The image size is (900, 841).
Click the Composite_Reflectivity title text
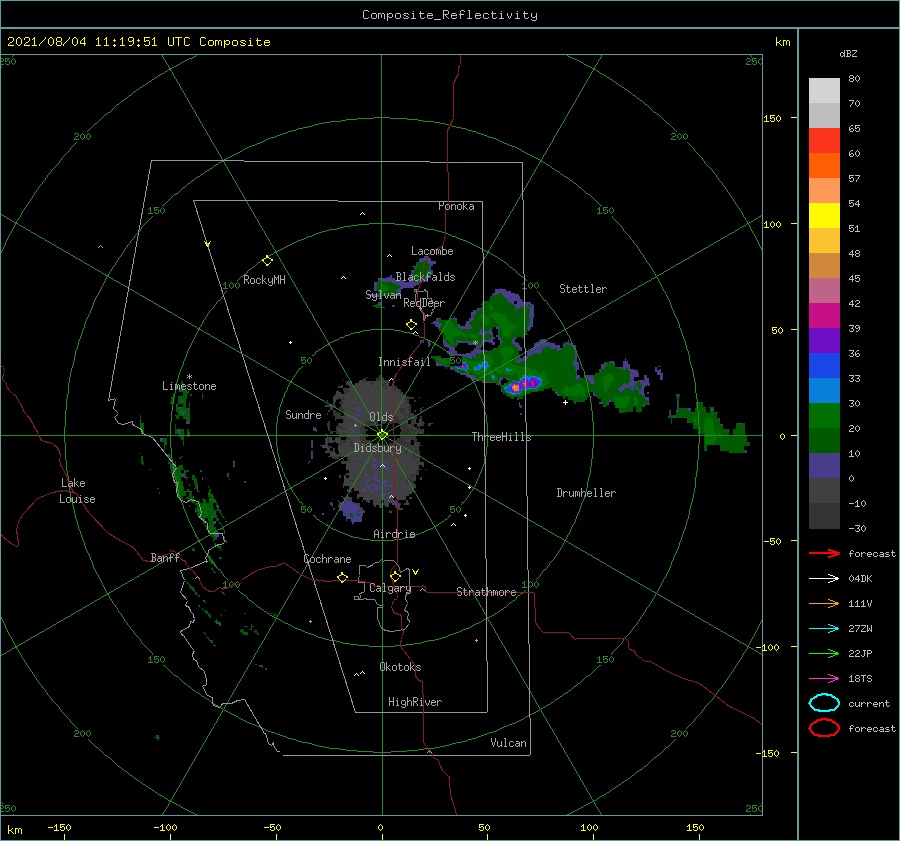[449, 15]
